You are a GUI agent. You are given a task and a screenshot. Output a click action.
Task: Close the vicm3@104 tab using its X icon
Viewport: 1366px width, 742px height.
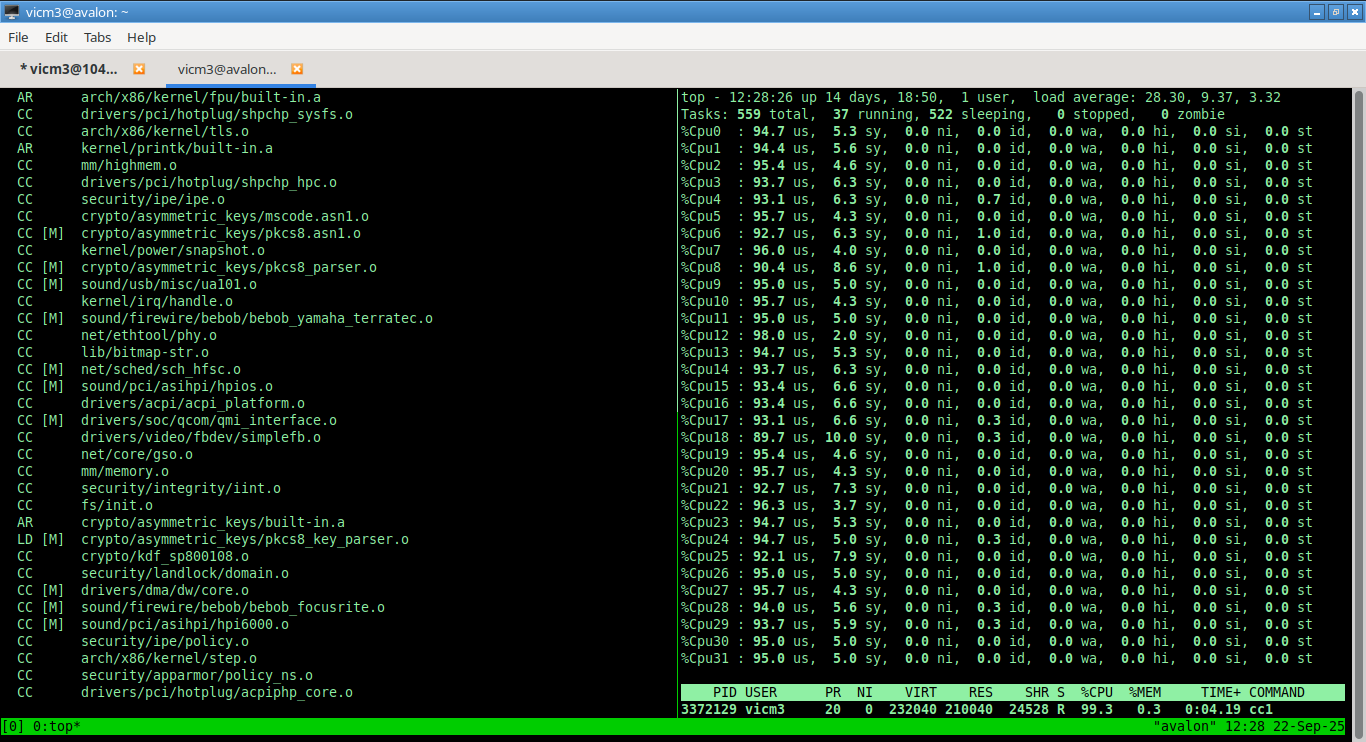[140, 69]
